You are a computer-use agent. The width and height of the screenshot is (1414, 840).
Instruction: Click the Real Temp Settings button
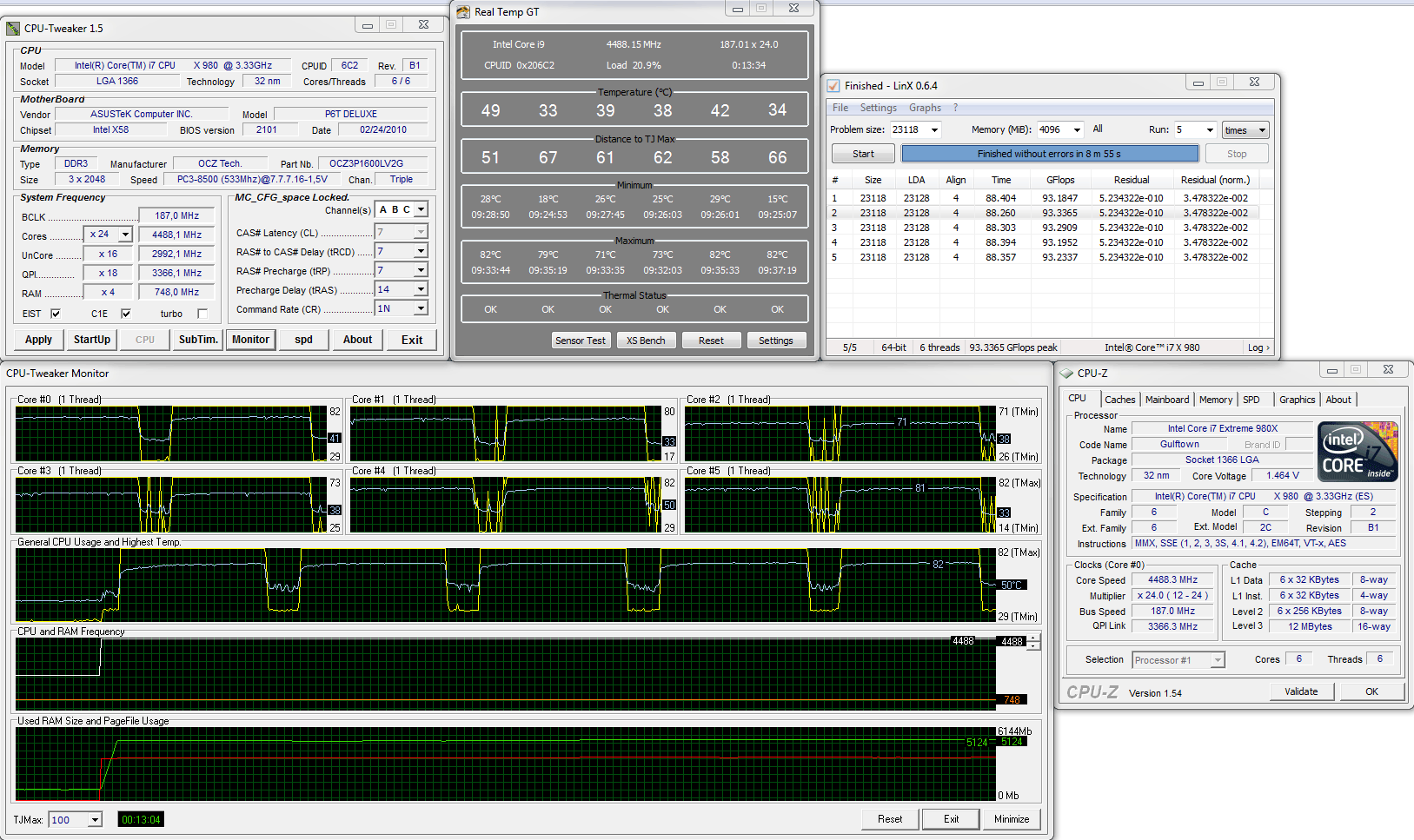[776, 341]
